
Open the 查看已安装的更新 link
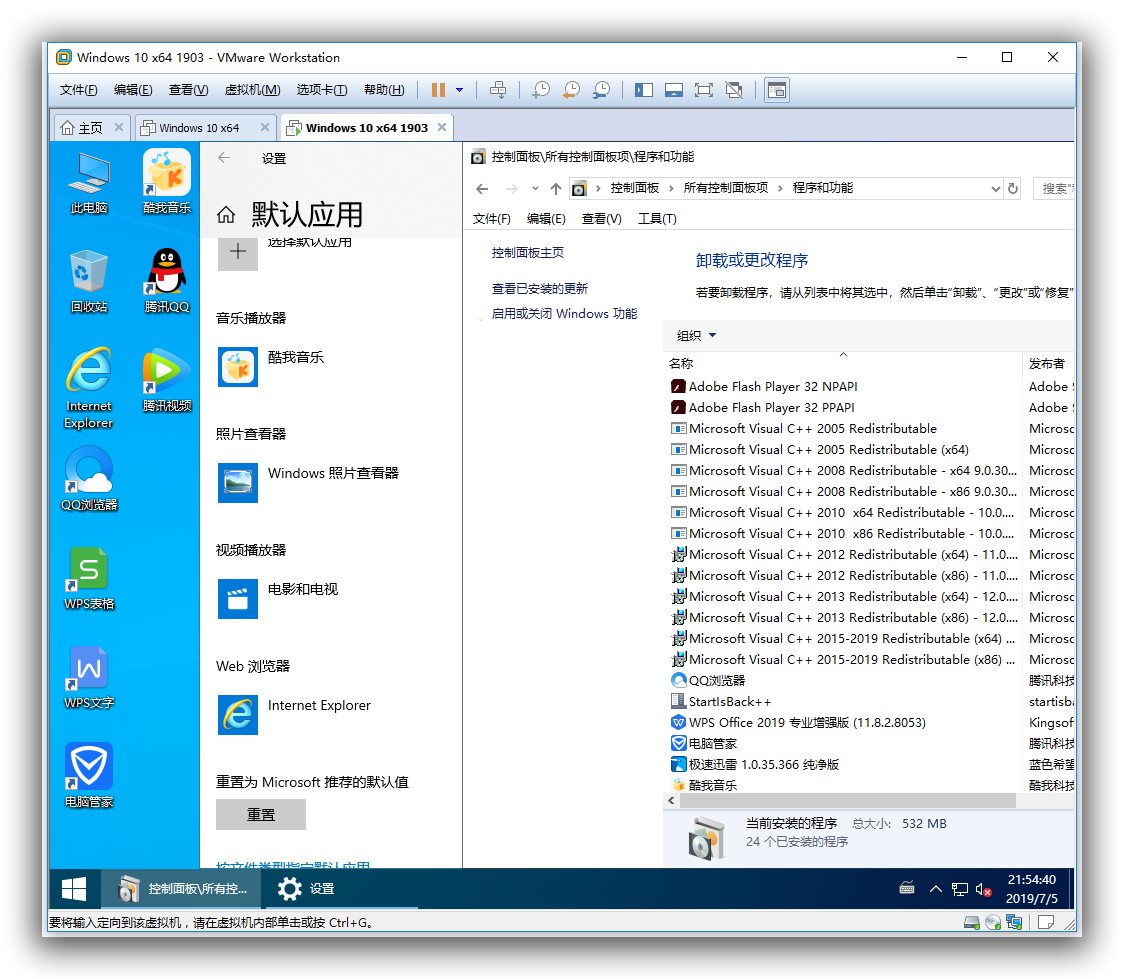click(540, 288)
